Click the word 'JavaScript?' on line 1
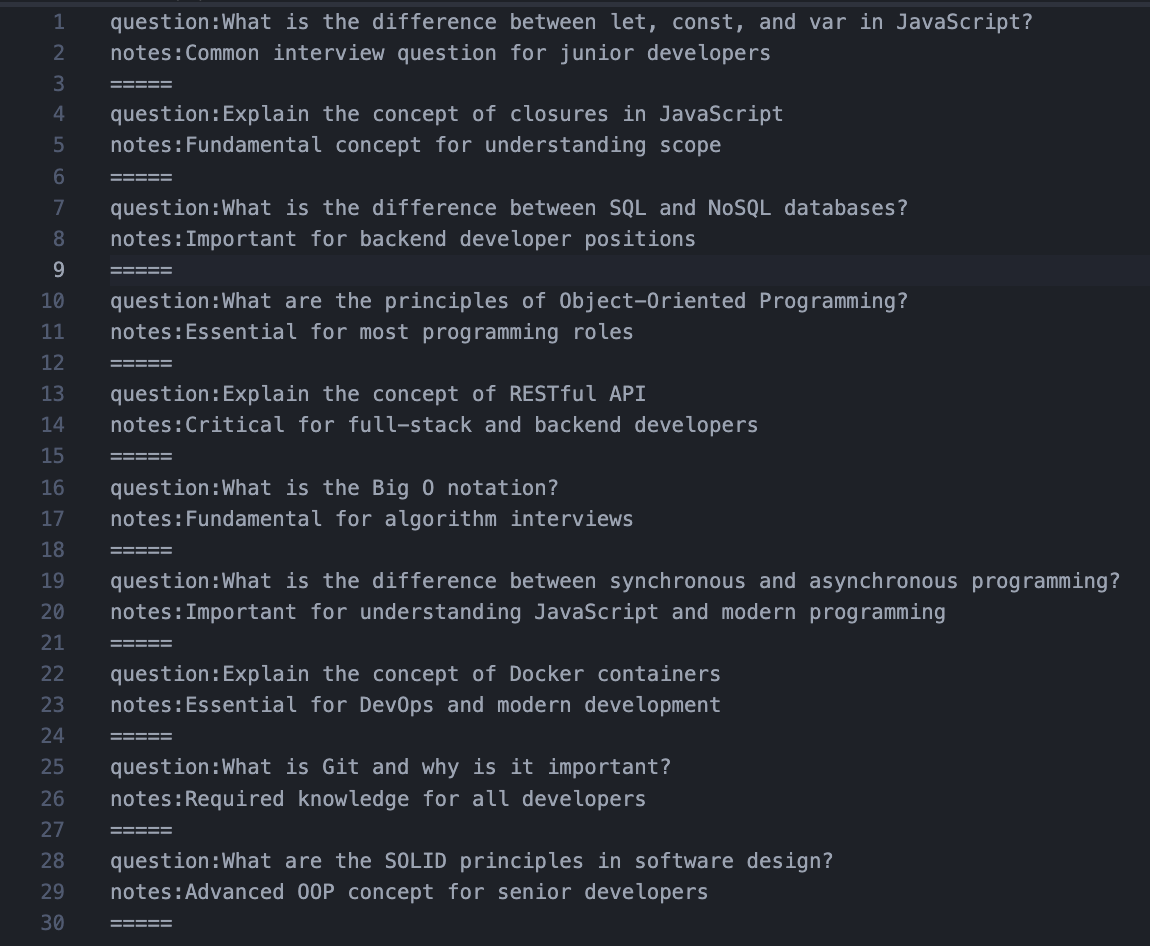The width and height of the screenshot is (1150, 946). 963,21
